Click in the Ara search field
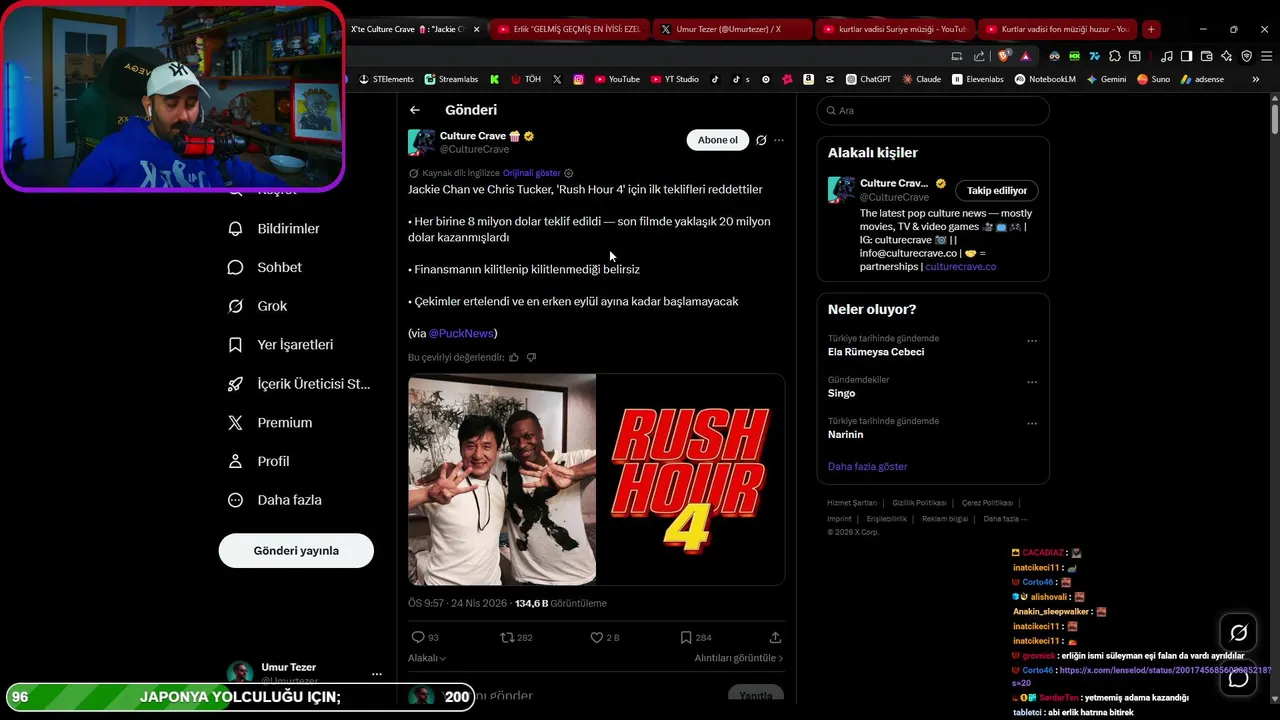The image size is (1280, 720). [x=933, y=111]
